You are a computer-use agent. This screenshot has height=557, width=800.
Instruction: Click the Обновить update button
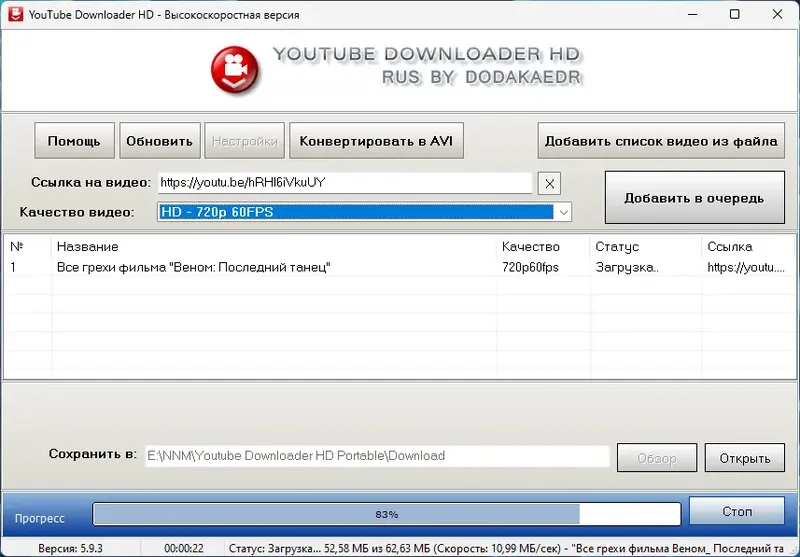159,141
